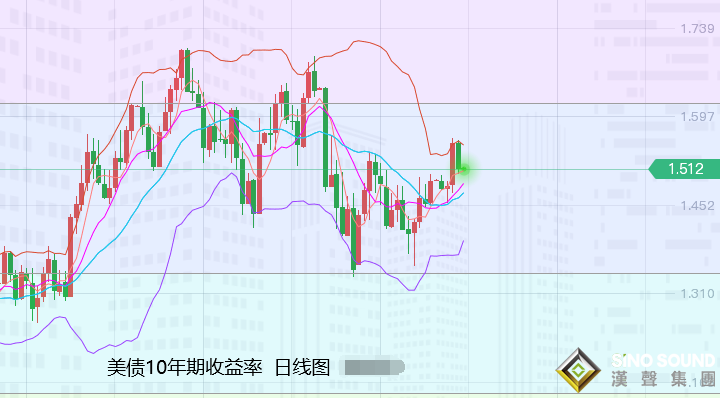Click the green horizontal current price line
720x398 pixels.
(x=321, y=169)
